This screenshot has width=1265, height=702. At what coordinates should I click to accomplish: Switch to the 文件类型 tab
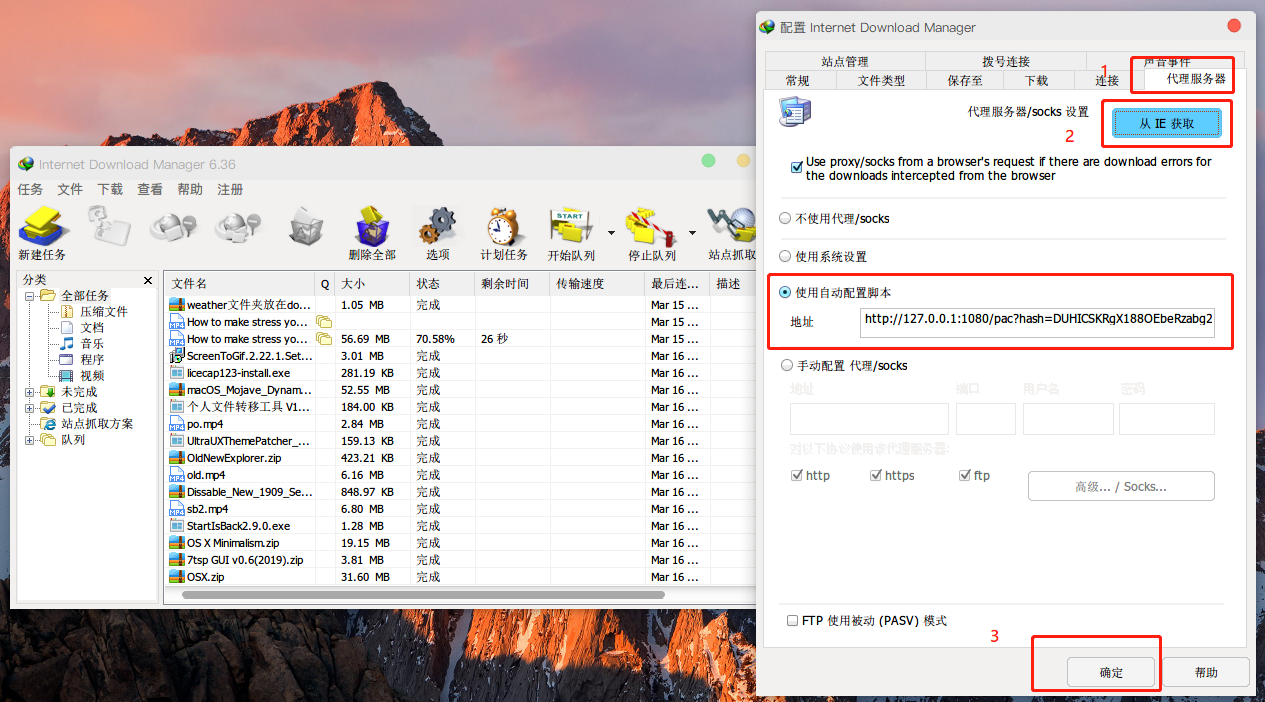881,81
